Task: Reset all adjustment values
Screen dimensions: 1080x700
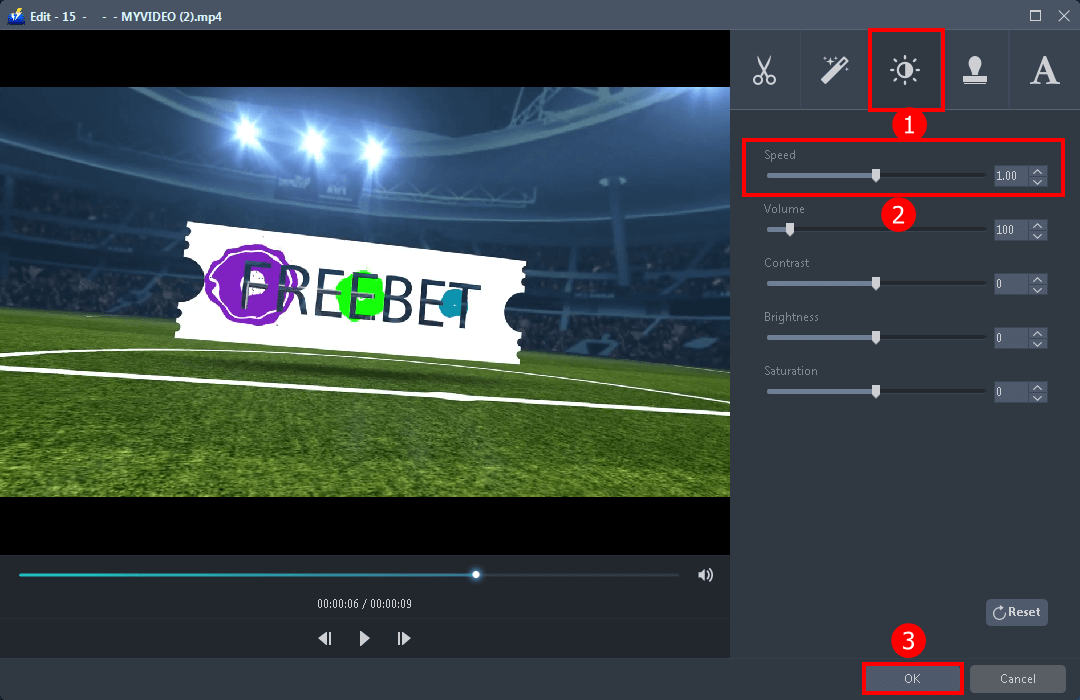Action: tap(1016, 611)
